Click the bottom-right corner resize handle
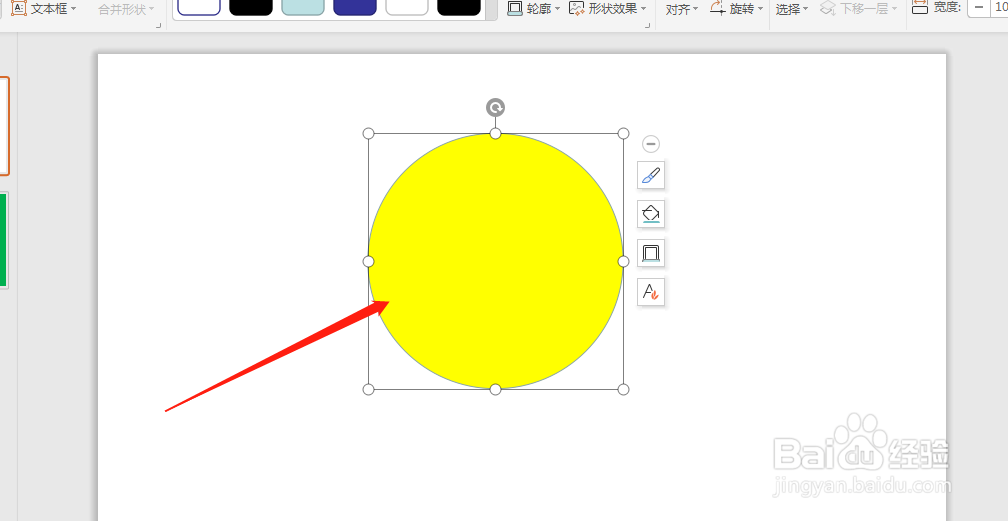 (624, 389)
